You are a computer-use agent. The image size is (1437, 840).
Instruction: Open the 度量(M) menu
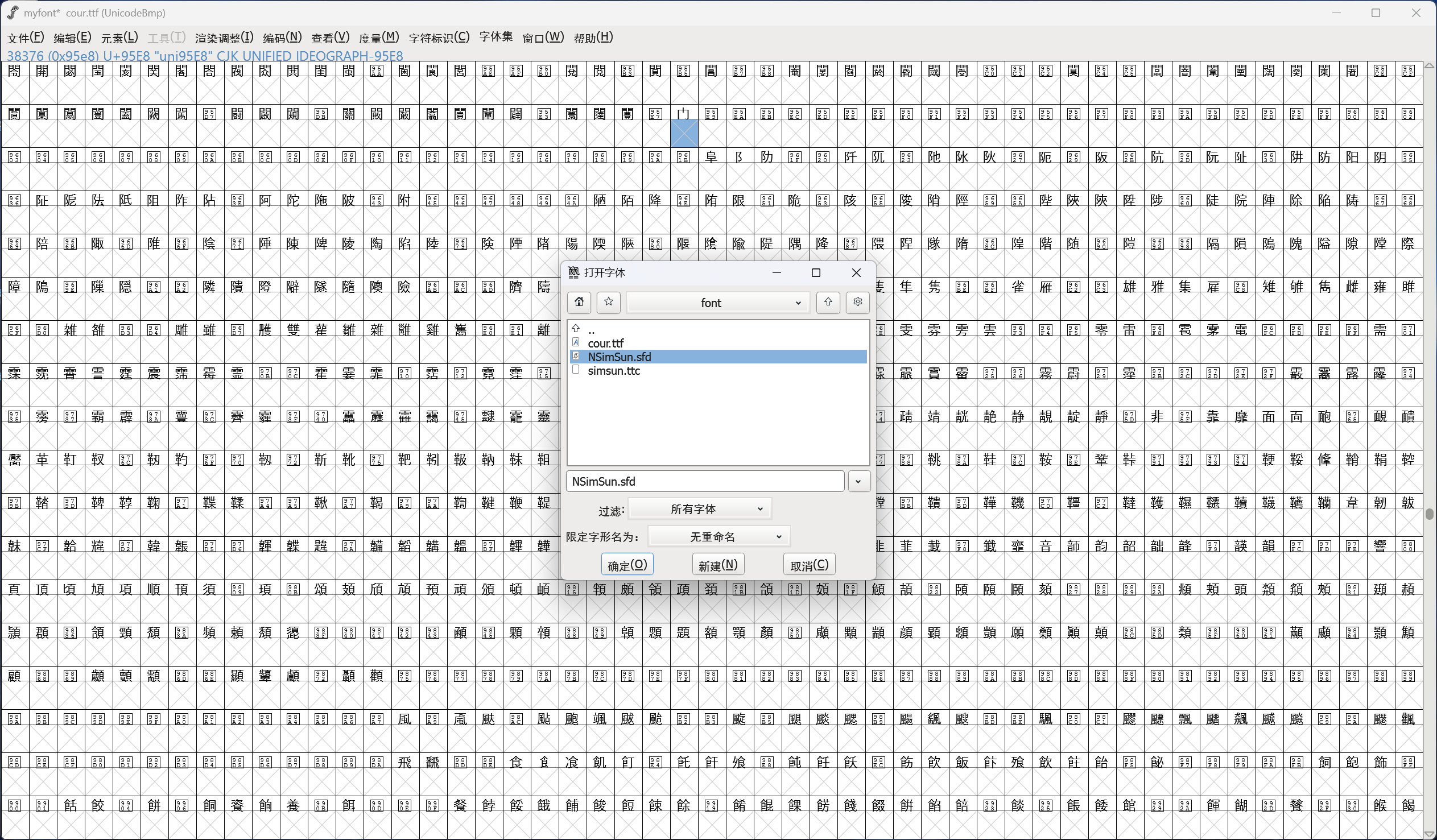pos(379,38)
